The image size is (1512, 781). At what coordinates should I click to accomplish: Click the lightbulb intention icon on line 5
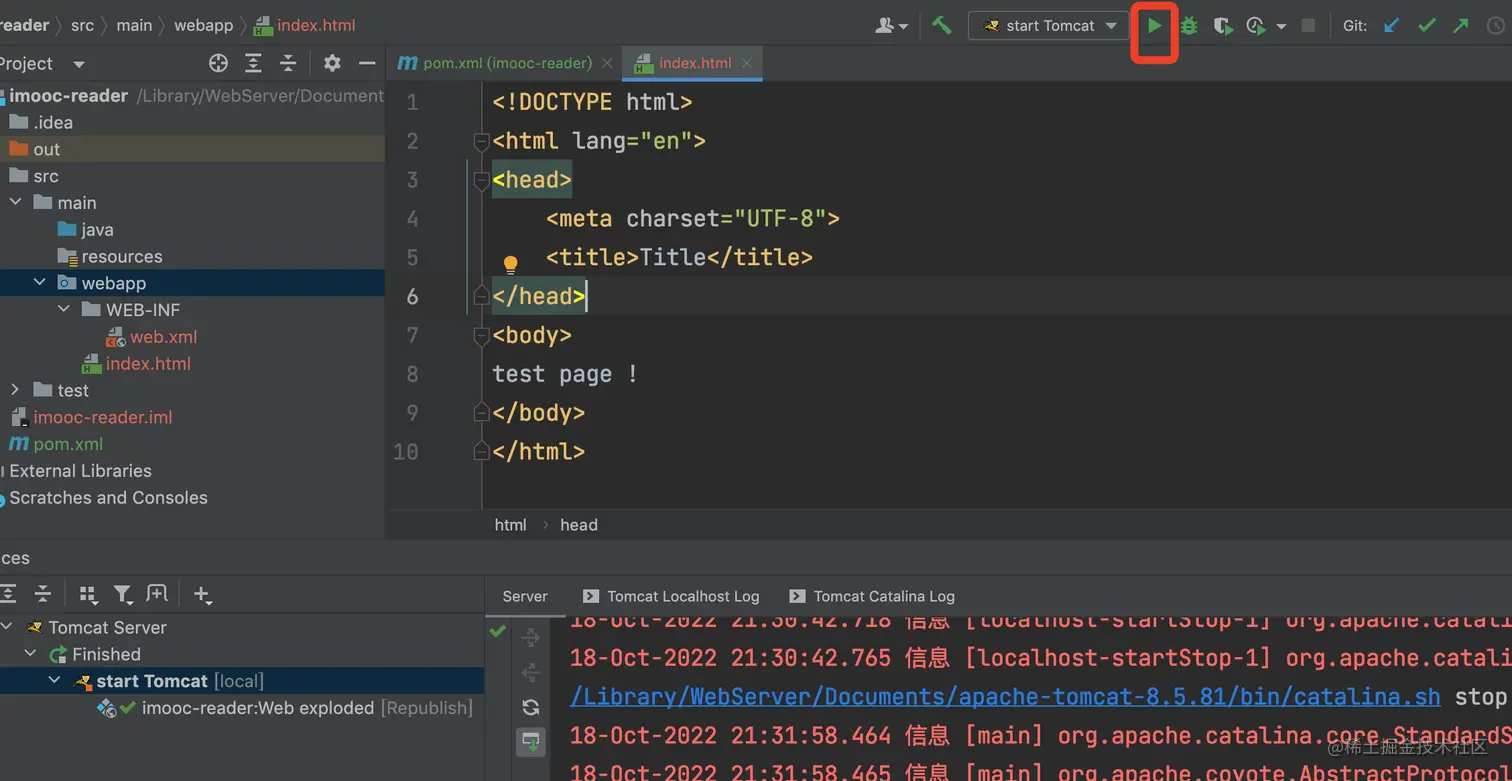tap(510, 264)
